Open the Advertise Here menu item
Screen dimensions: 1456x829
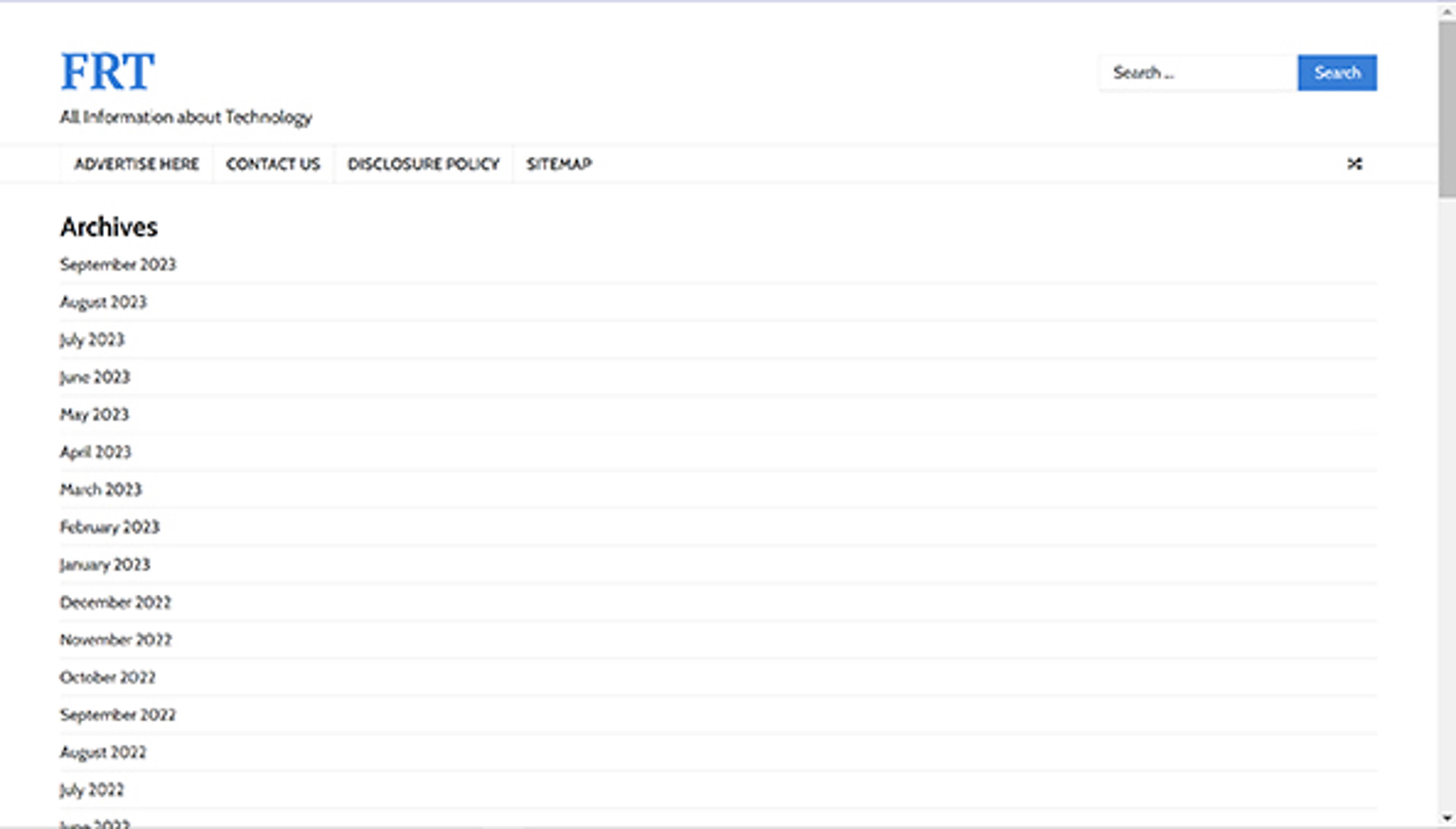click(x=136, y=164)
